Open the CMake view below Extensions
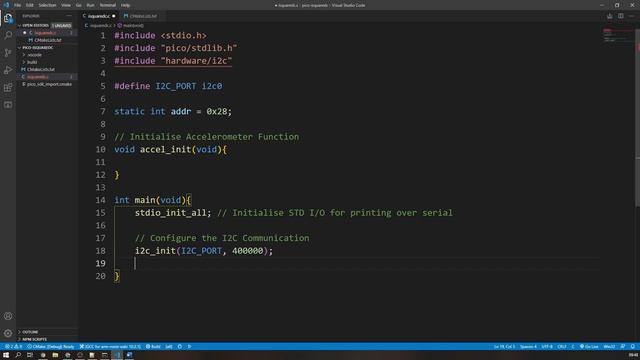 pyautogui.click(x=8, y=105)
